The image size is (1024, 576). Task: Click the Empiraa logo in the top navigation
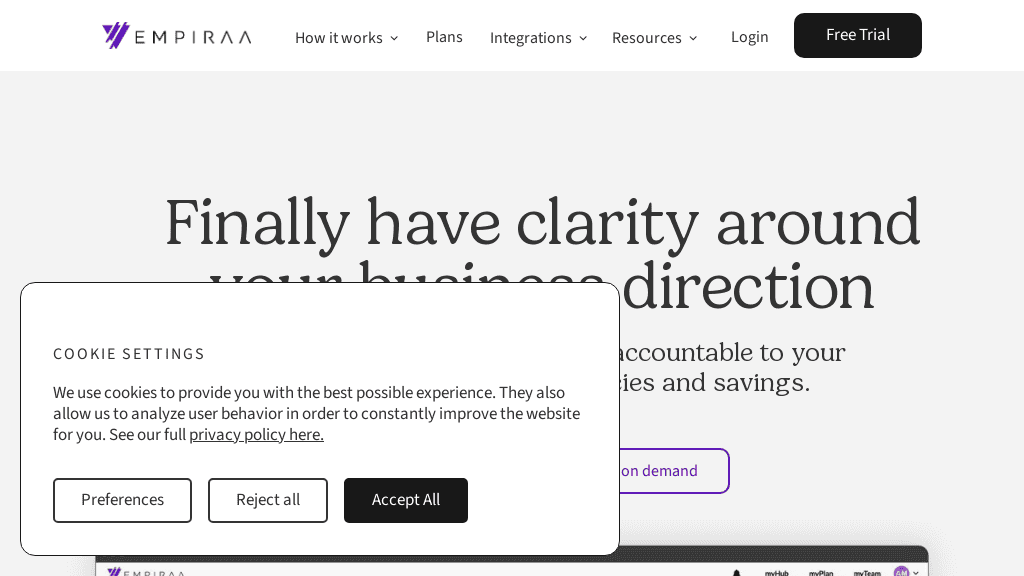[176, 35]
